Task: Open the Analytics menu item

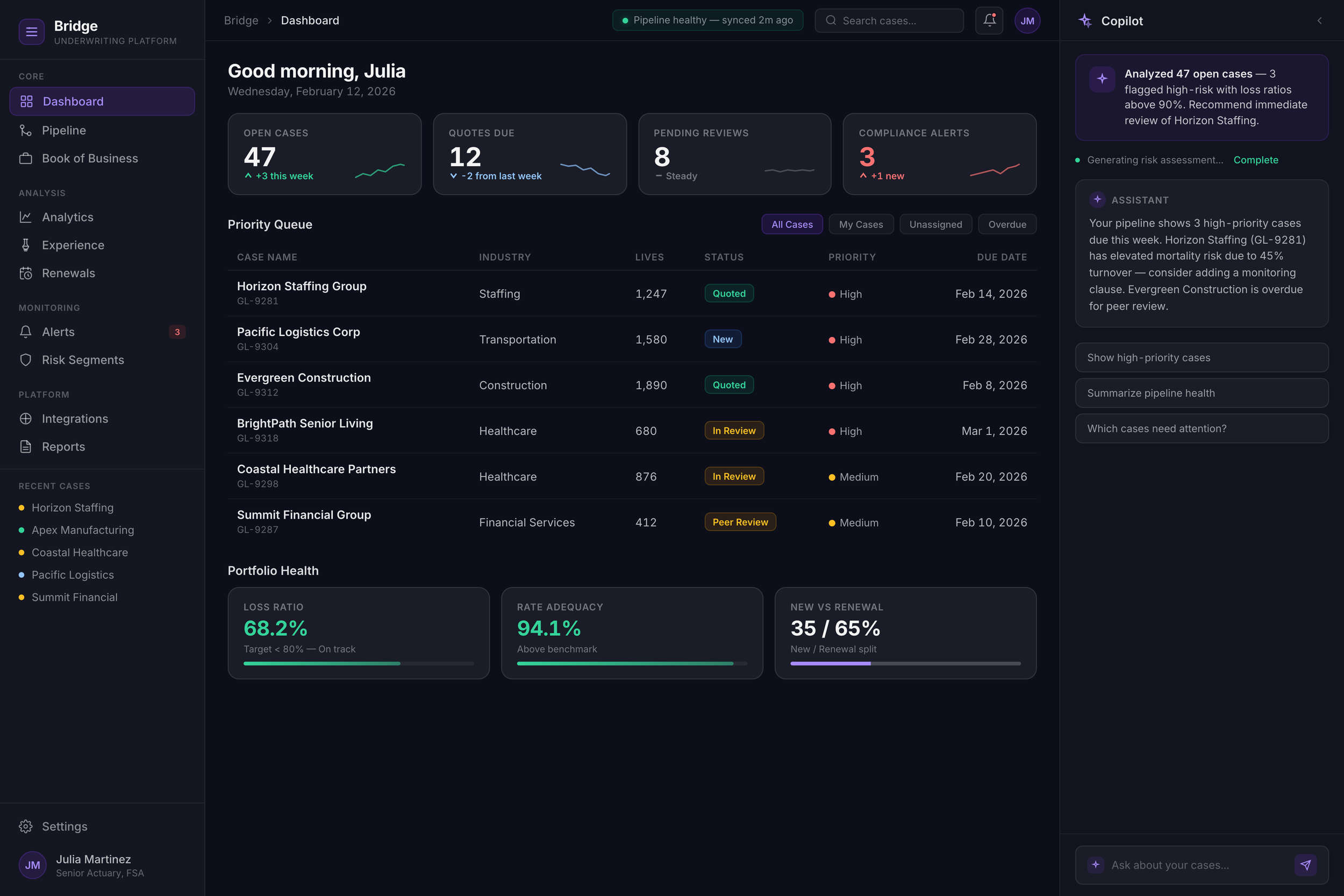Action: (x=67, y=217)
